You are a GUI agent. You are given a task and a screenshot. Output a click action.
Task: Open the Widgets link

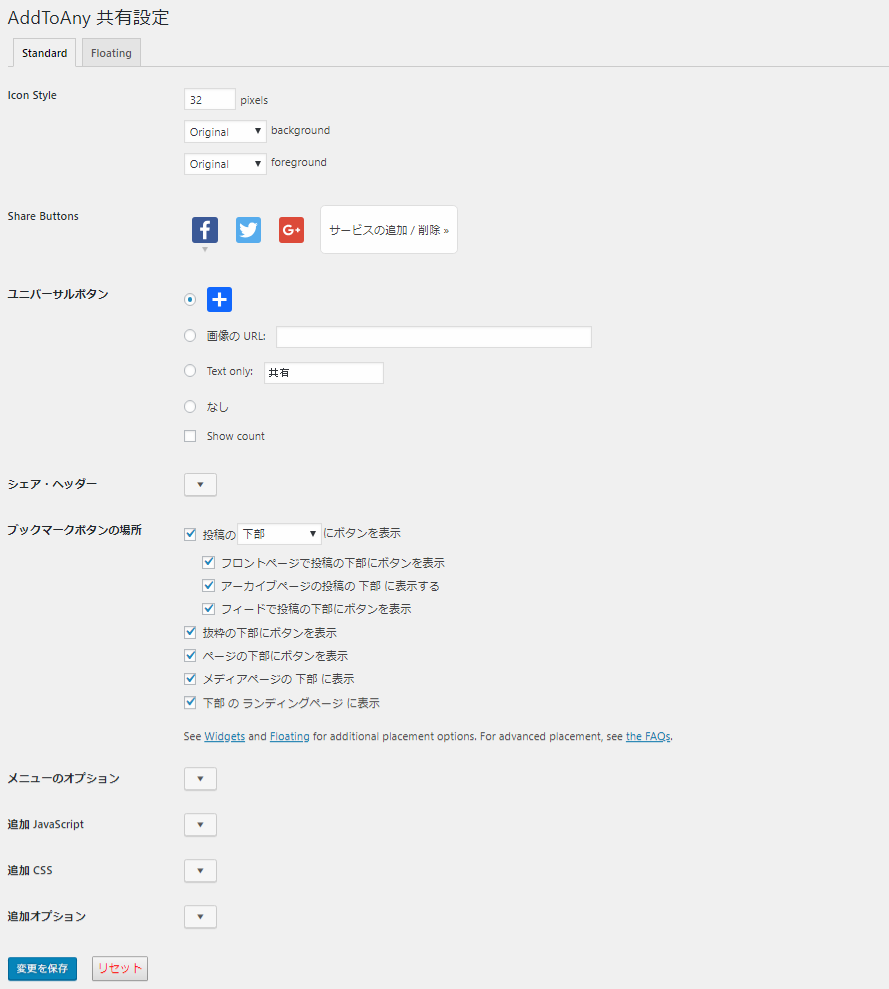[225, 736]
